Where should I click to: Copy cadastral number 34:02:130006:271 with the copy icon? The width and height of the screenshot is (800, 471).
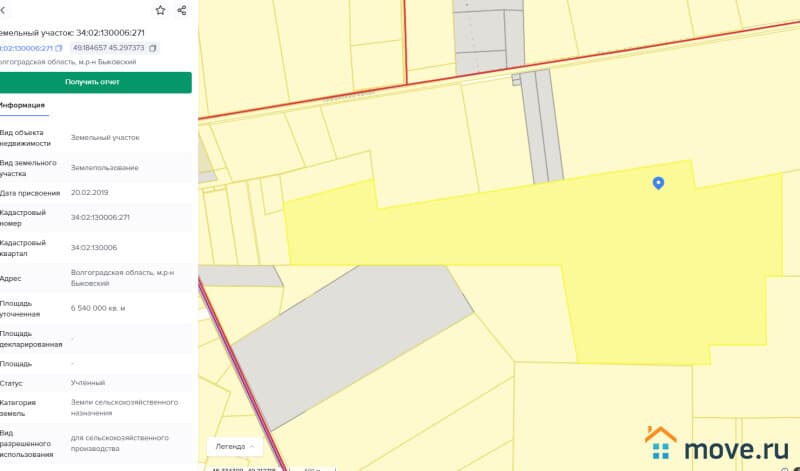[59, 48]
